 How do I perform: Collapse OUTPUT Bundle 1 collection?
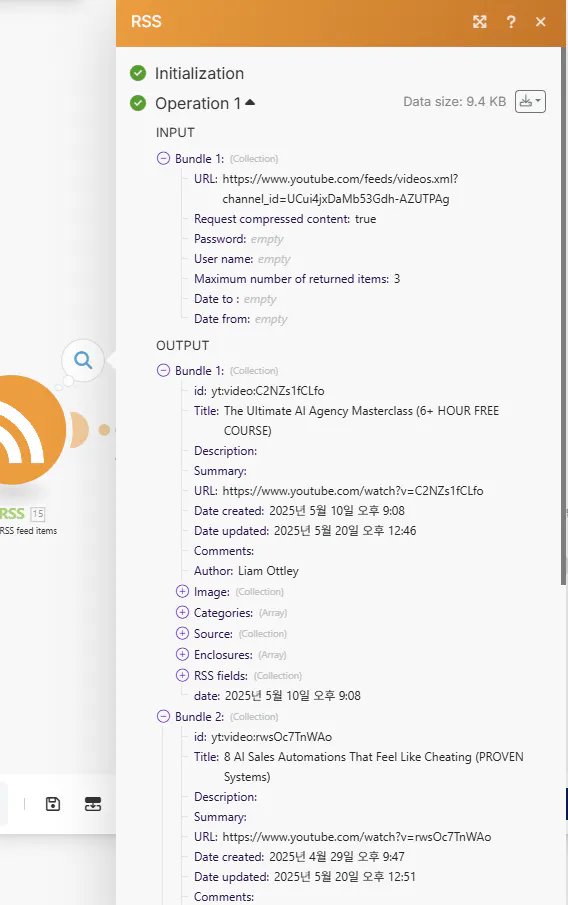point(163,371)
